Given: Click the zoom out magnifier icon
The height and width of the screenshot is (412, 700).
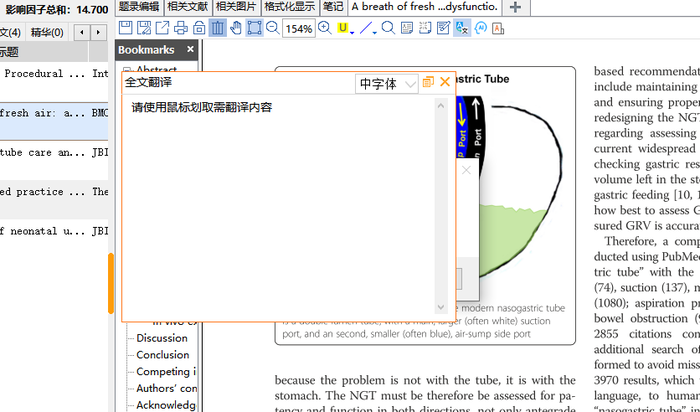Looking at the screenshot, I should coord(272,28).
